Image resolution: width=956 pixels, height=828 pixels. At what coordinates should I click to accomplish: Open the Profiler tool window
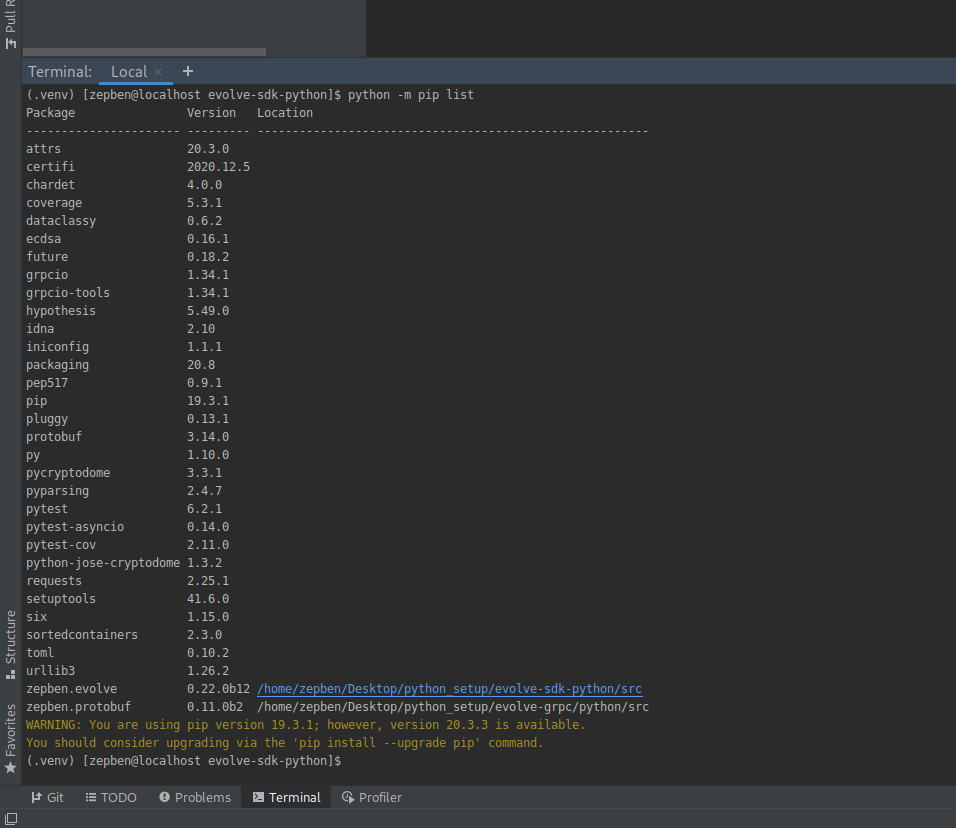click(371, 797)
